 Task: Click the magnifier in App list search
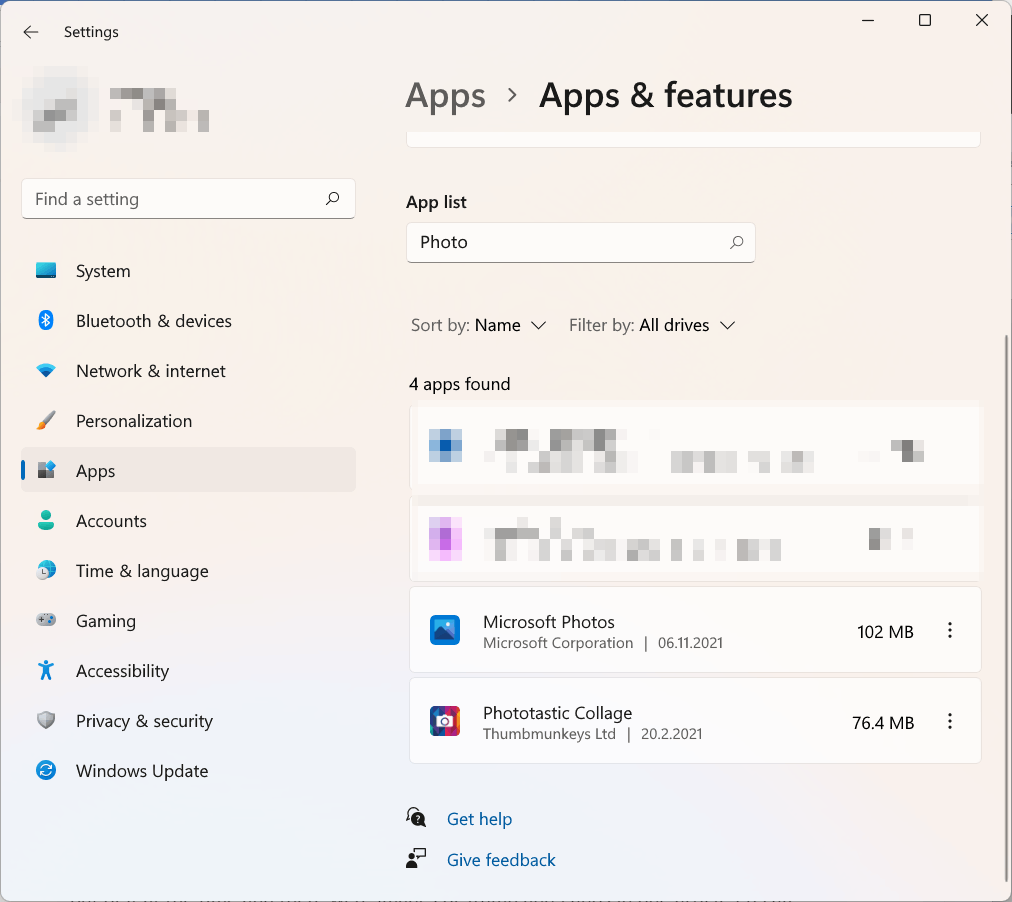point(736,242)
